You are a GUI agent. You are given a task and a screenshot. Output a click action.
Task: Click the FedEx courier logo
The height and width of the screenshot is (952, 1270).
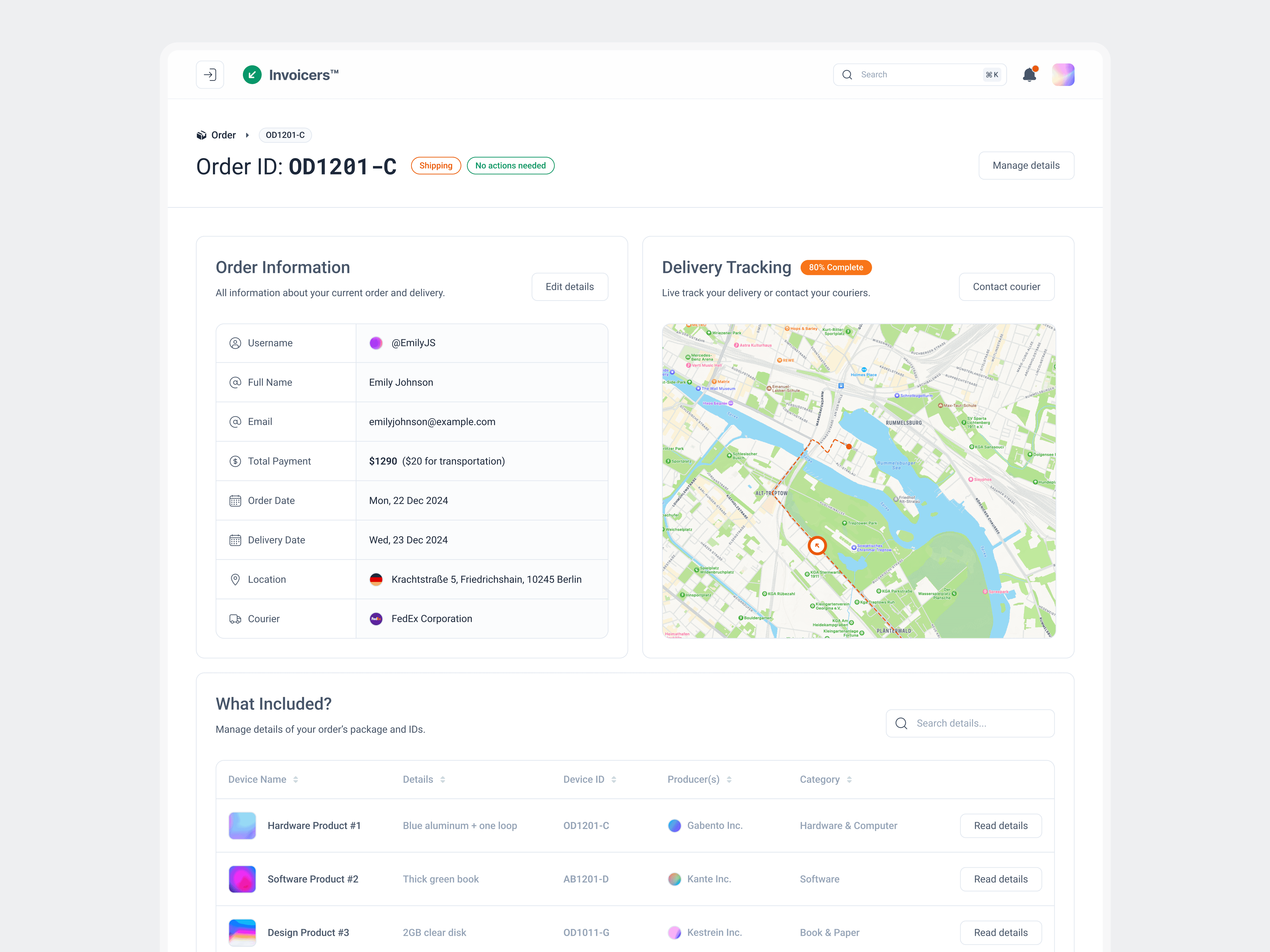[376, 619]
